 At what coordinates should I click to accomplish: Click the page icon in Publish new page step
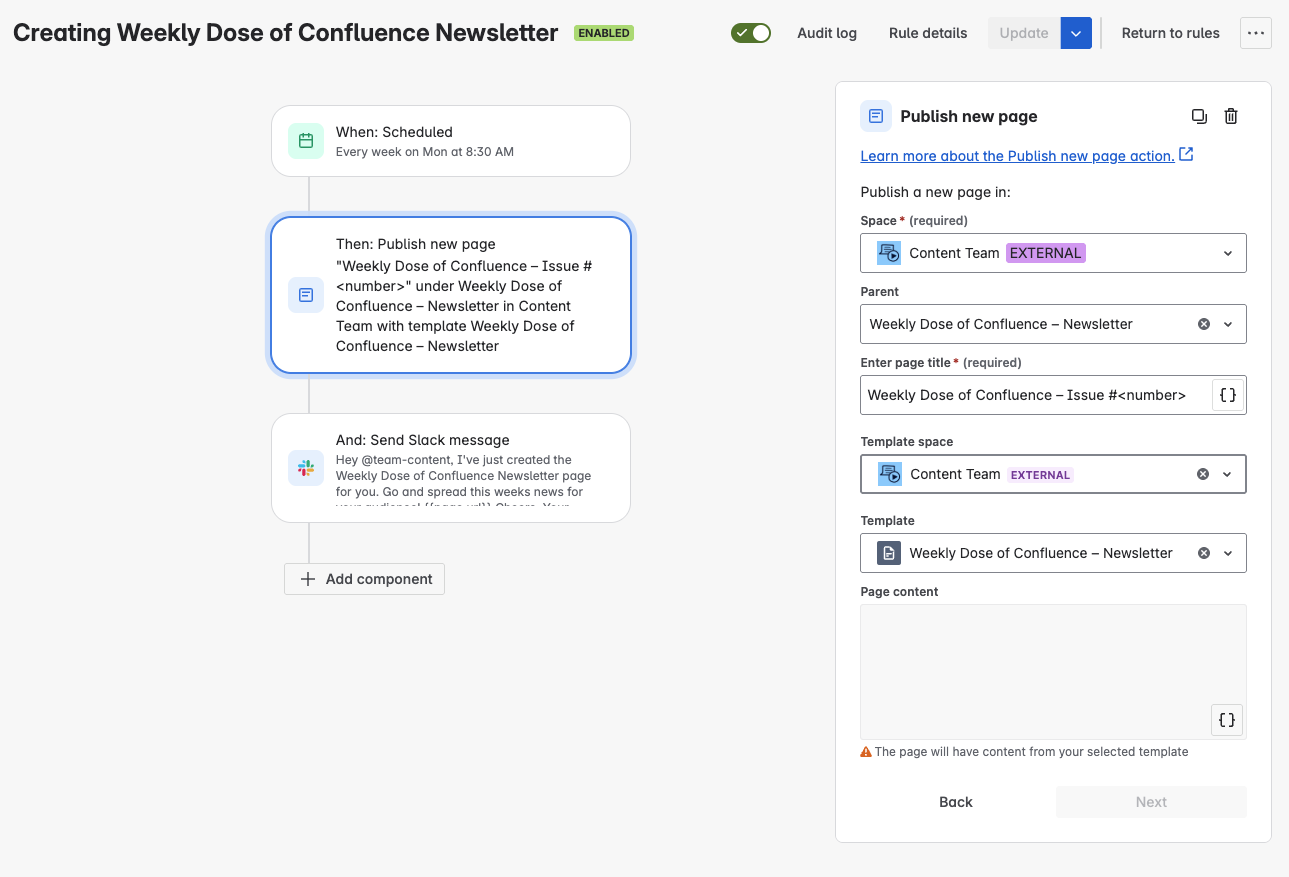306,295
